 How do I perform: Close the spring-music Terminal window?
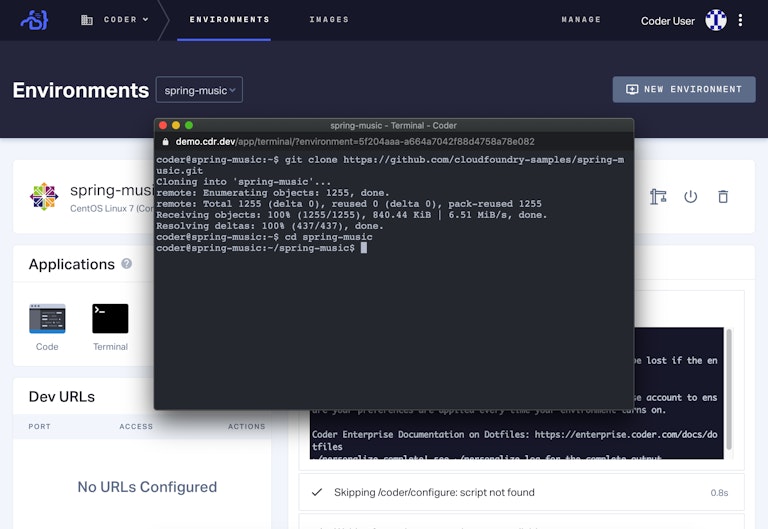[163, 125]
